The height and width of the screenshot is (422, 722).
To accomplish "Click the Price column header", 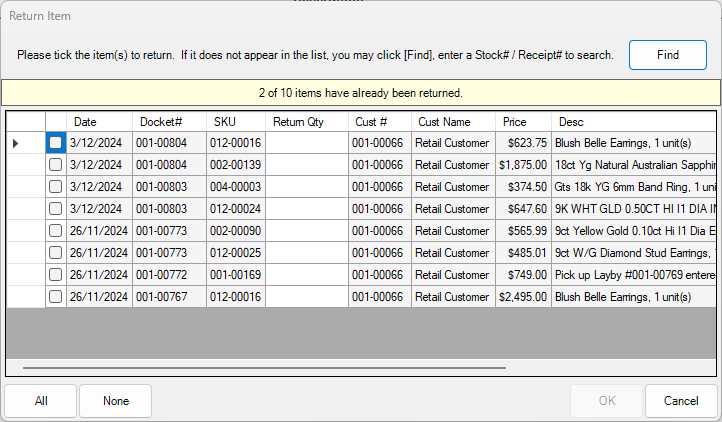I will pyautogui.click(x=524, y=122).
